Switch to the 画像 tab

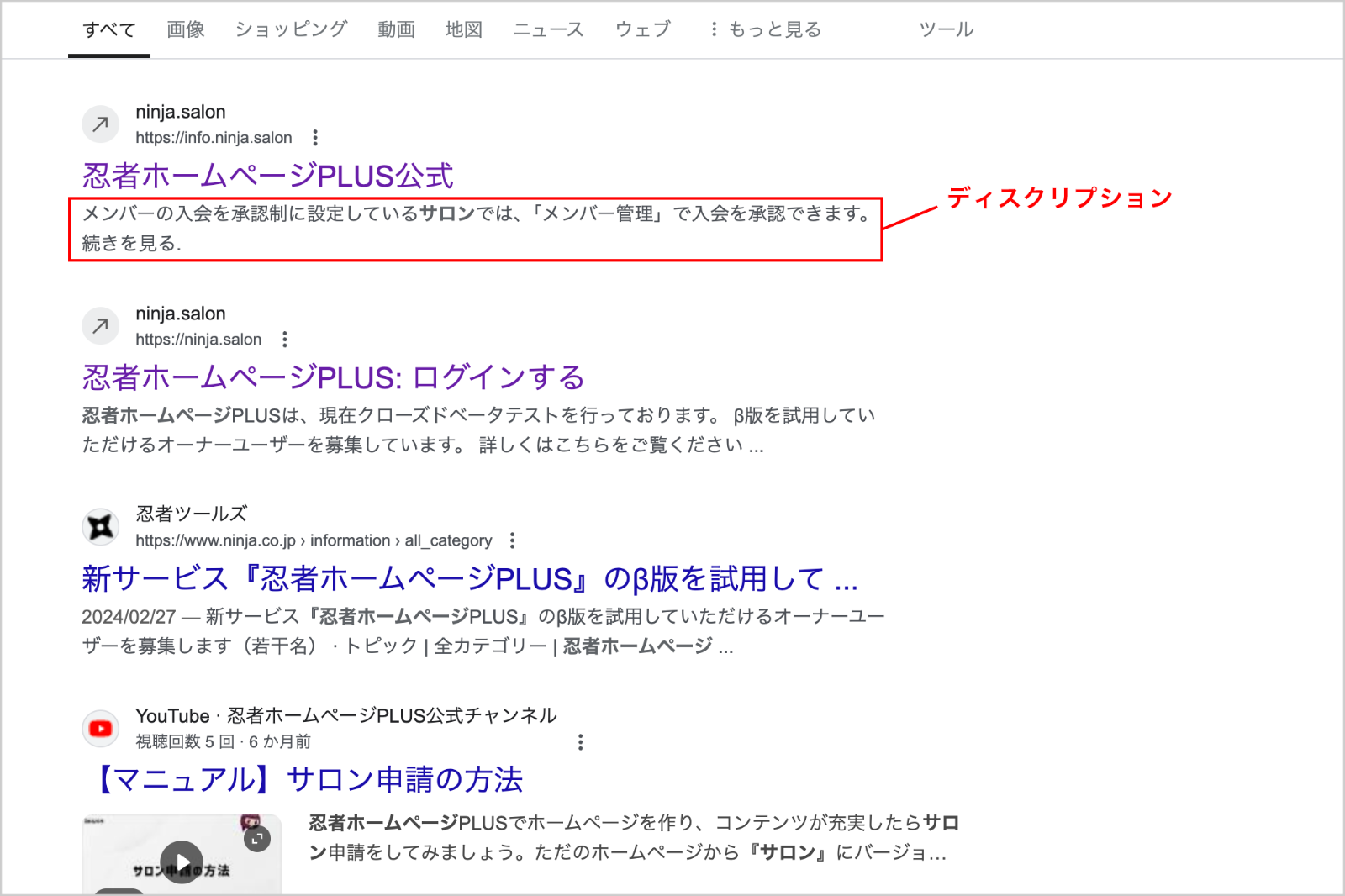coord(186,30)
